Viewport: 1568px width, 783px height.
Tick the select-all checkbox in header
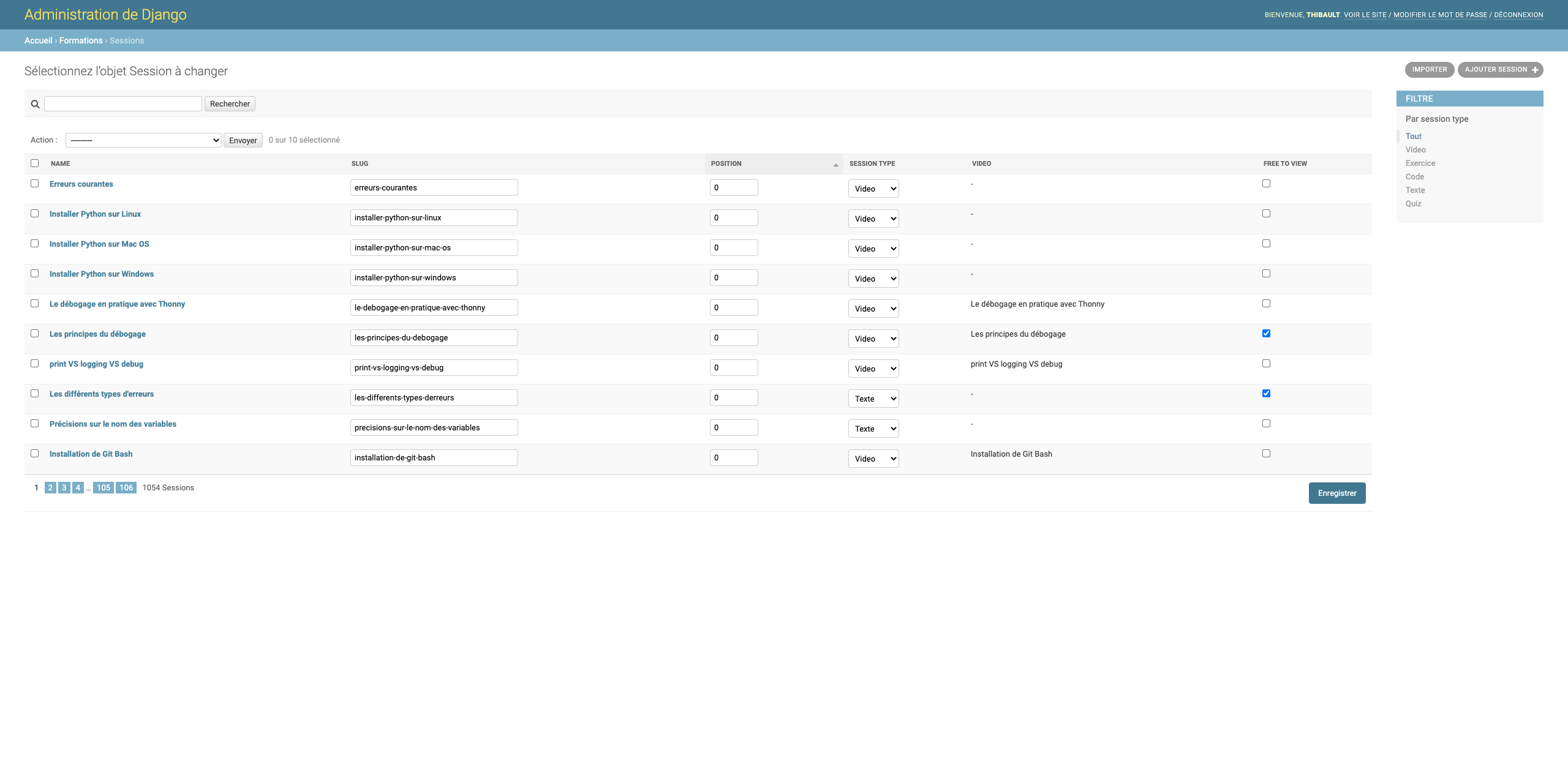pos(34,163)
